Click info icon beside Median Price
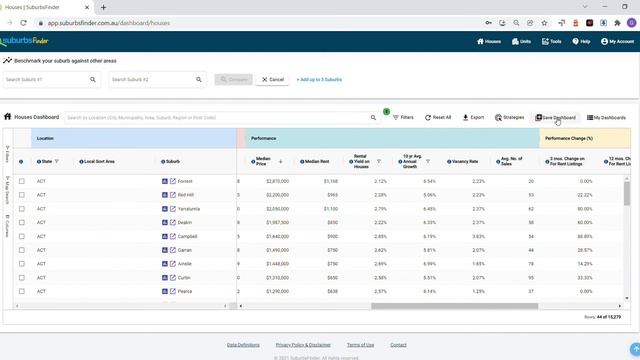 point(253,162)
